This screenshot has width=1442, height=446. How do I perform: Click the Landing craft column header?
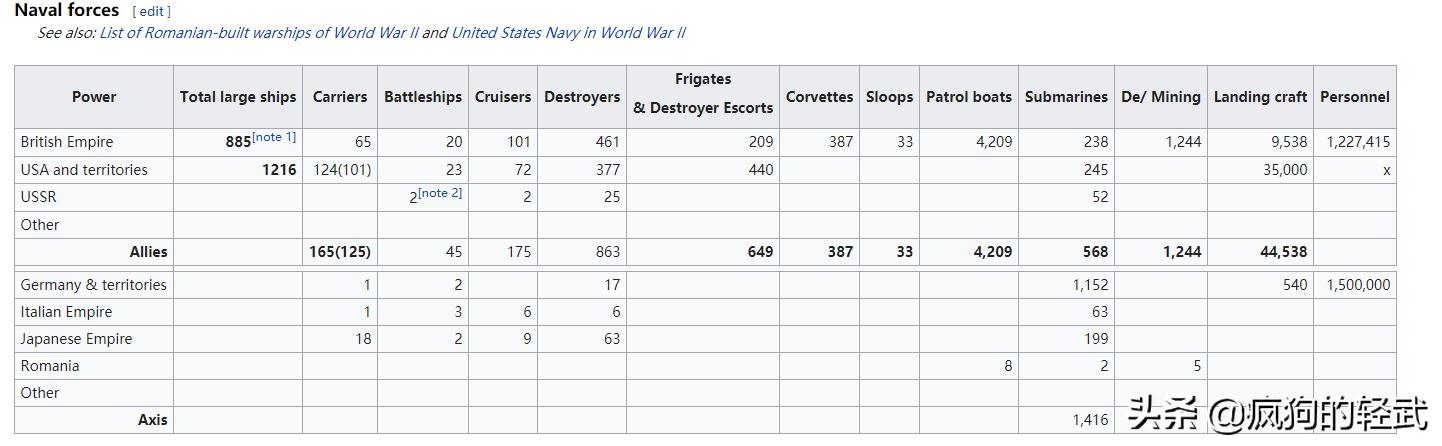point(1260,97)
